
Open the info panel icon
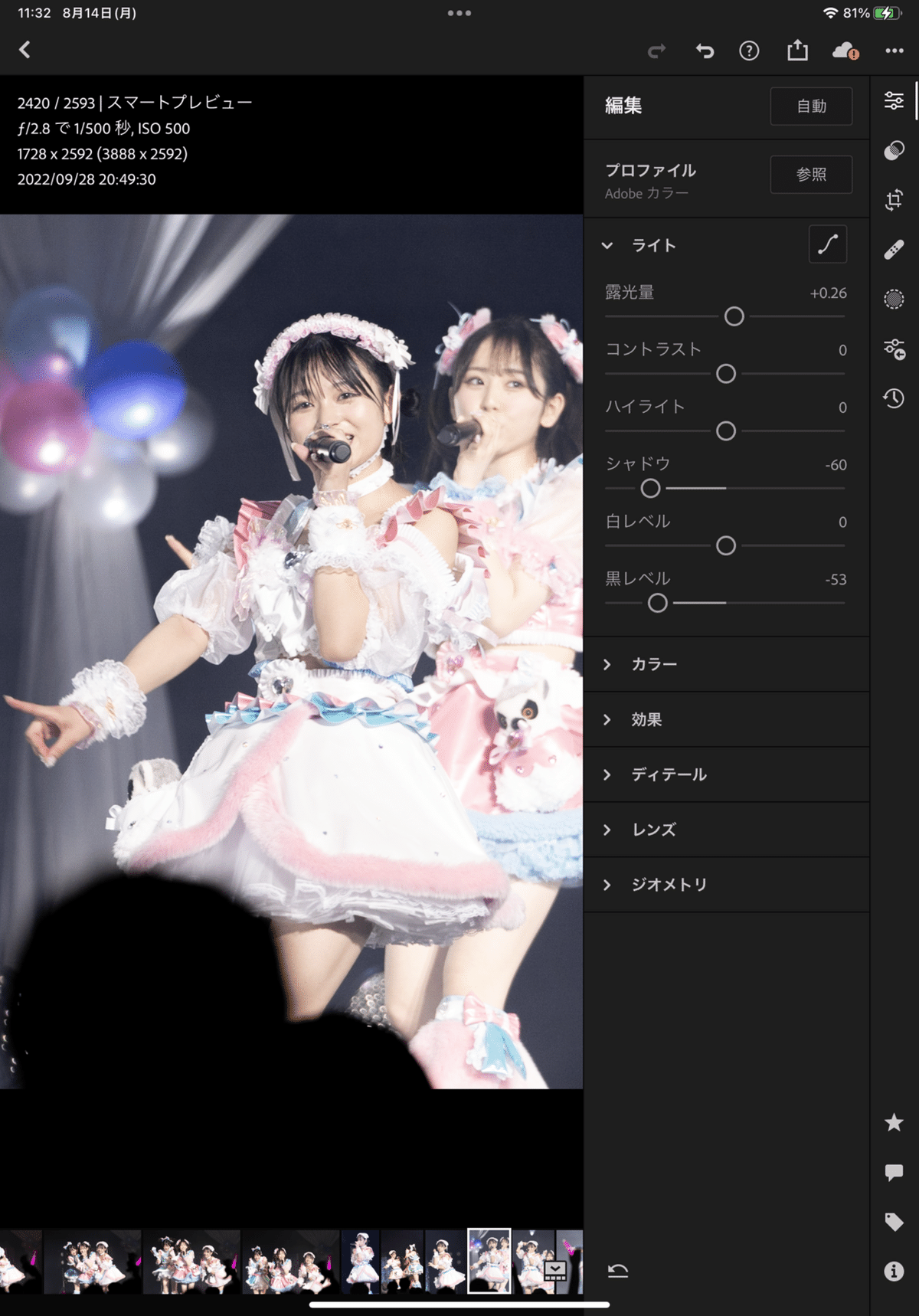(x=894, y=1272)
